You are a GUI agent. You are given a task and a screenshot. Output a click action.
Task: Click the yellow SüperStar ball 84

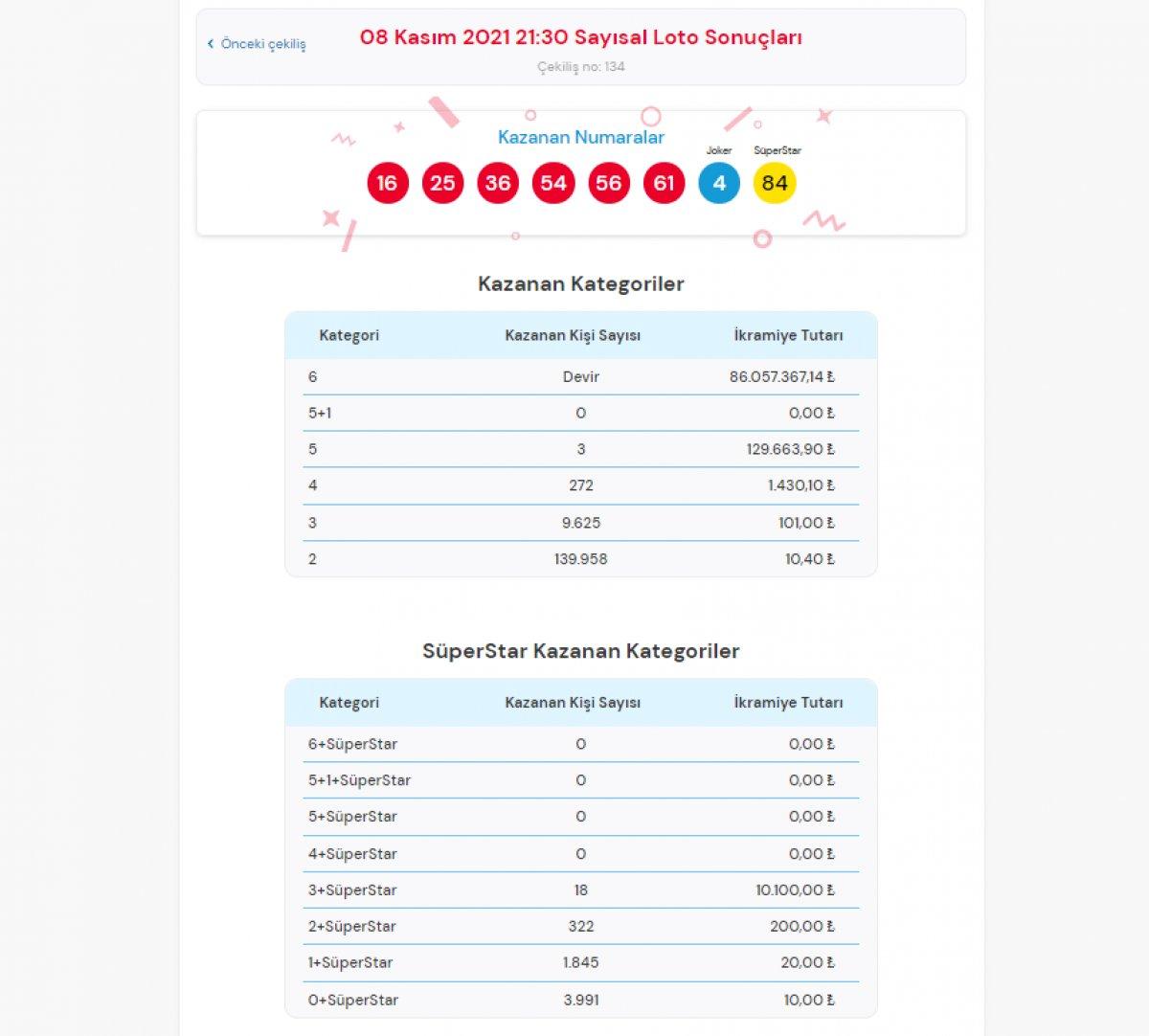coord(775,183)
